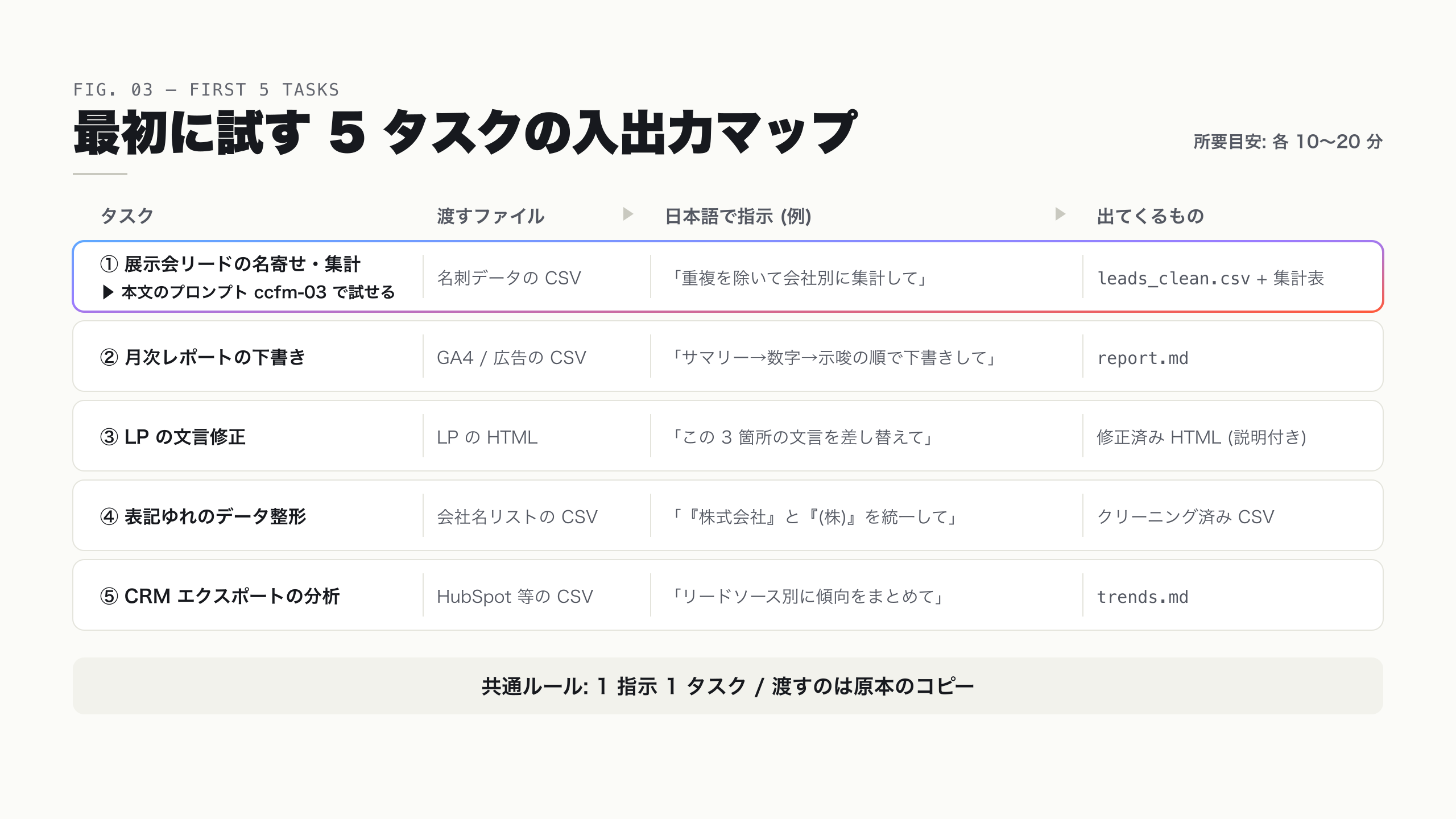
Task: Click the FIG. 03 — FIRST 5 TASKS label
Action: 206,90
